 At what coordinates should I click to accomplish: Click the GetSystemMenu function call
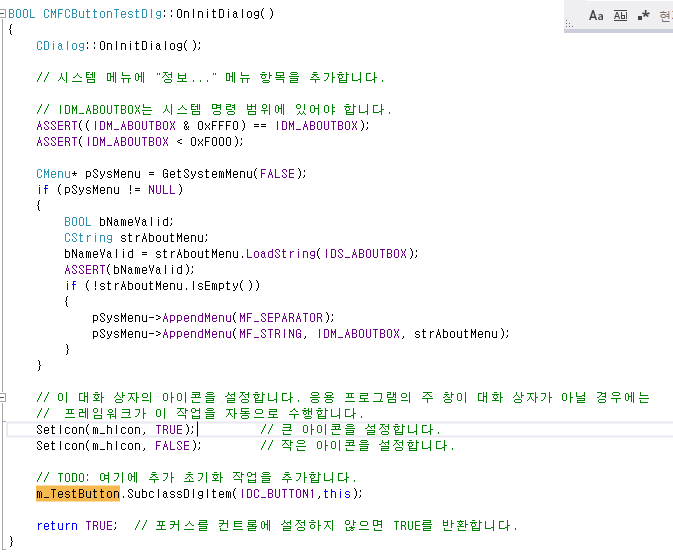(x=207, y=174)
